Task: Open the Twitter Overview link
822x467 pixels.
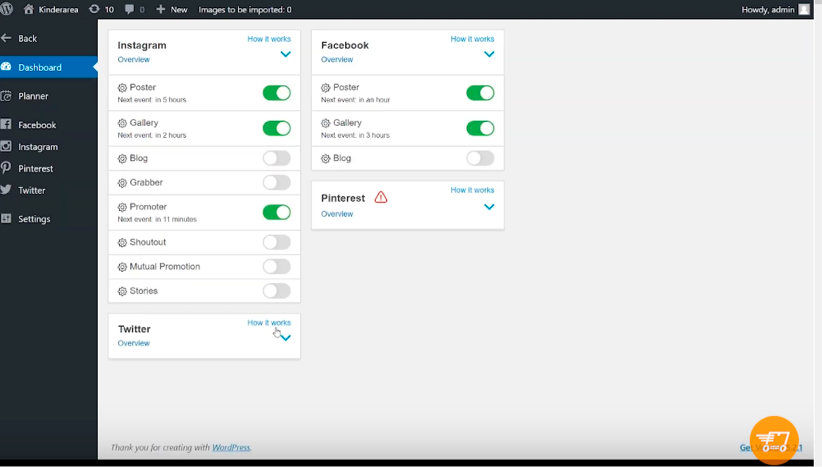Action: [x=134, y=343]
